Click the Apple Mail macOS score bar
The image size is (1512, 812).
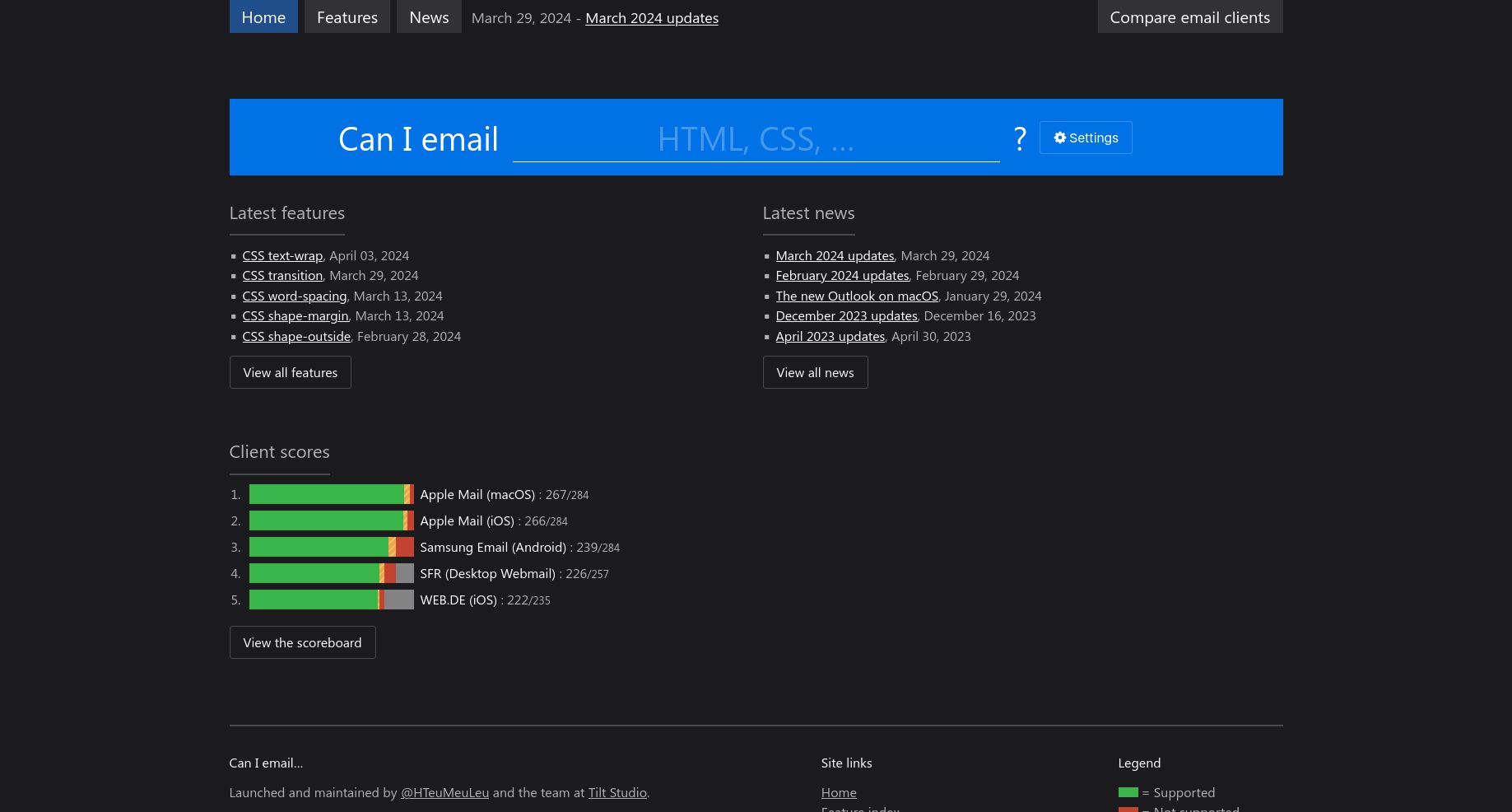[x=329, y=494]
